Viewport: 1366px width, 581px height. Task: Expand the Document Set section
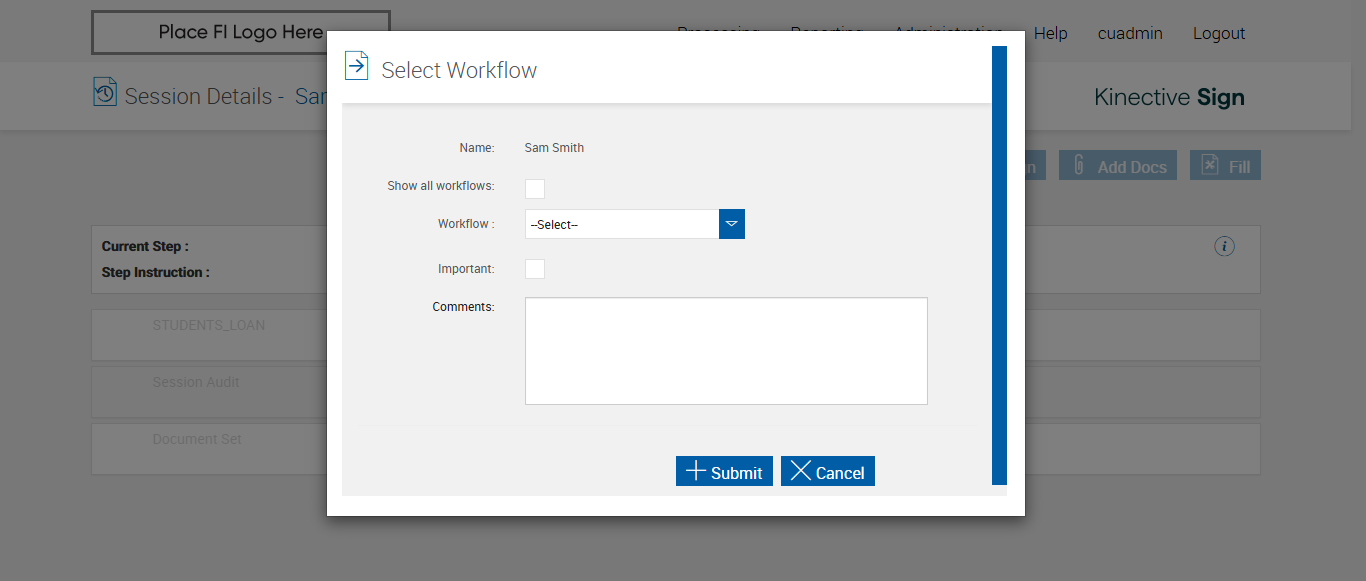[x=197, y=440]
